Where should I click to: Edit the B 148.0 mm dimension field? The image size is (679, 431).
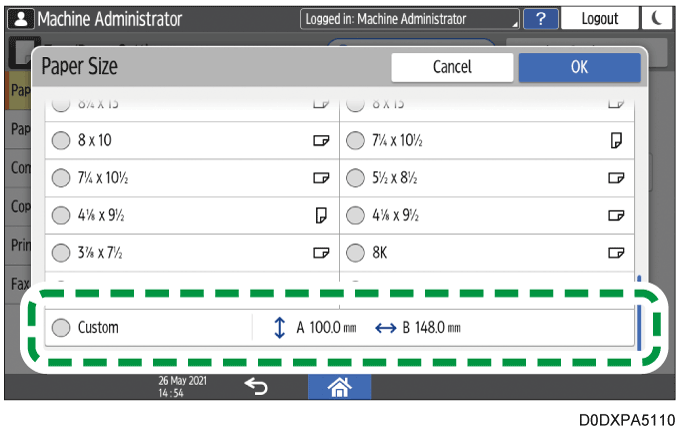pyautogui.click(x=432, y=327)
